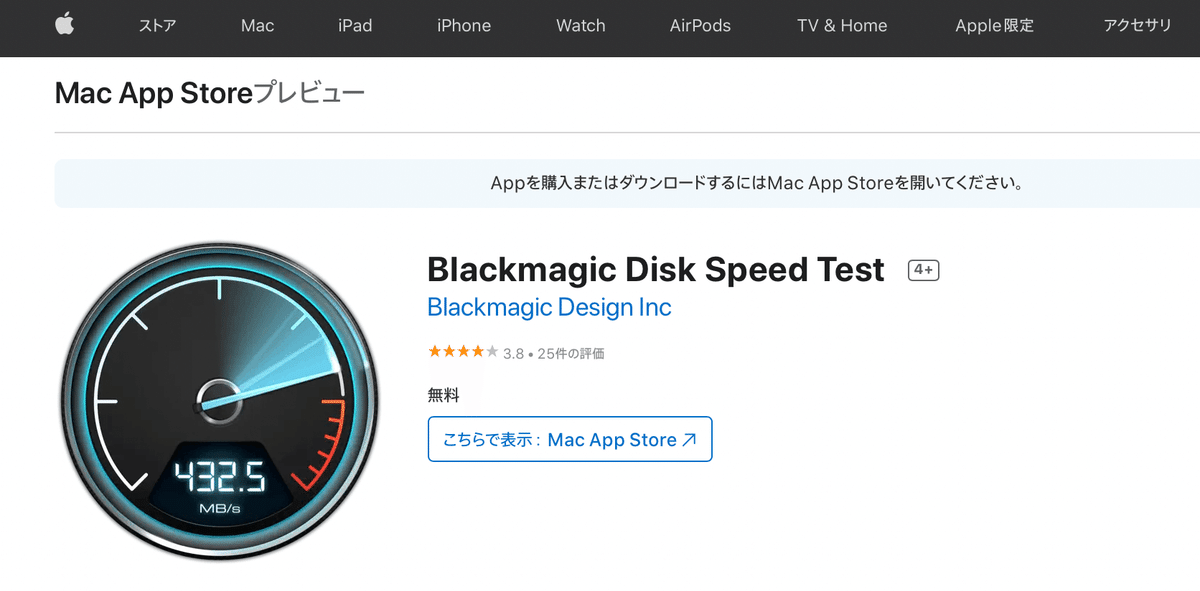Visit the AirPods section
Screen dimensions: 1200x591
tap(700, 26)
